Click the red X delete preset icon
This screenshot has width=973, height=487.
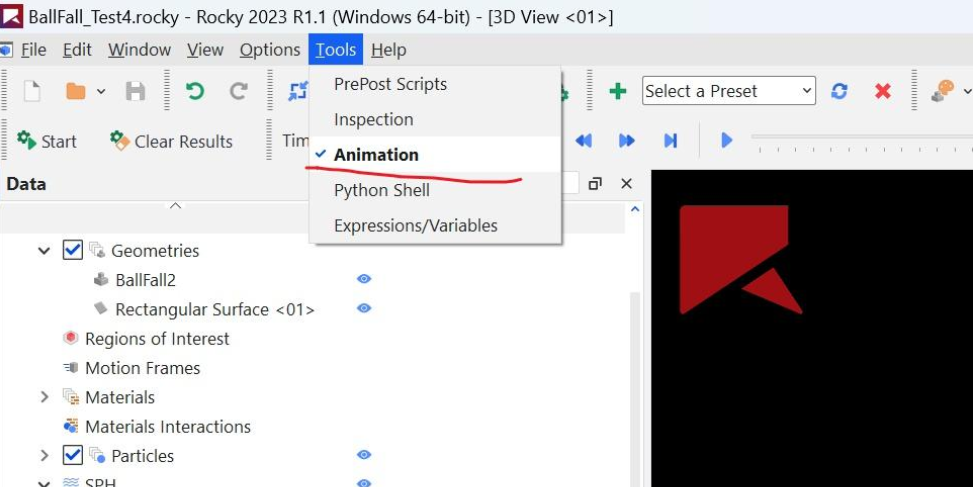click(882, 91)
